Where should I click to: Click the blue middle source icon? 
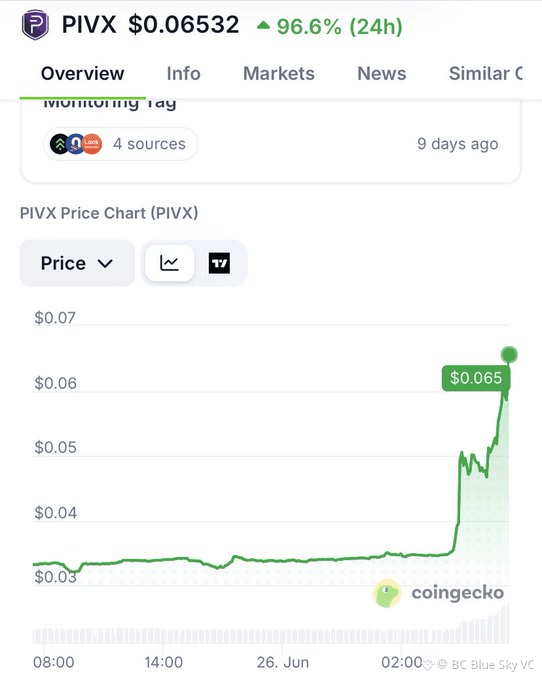[x=76, y=144]
